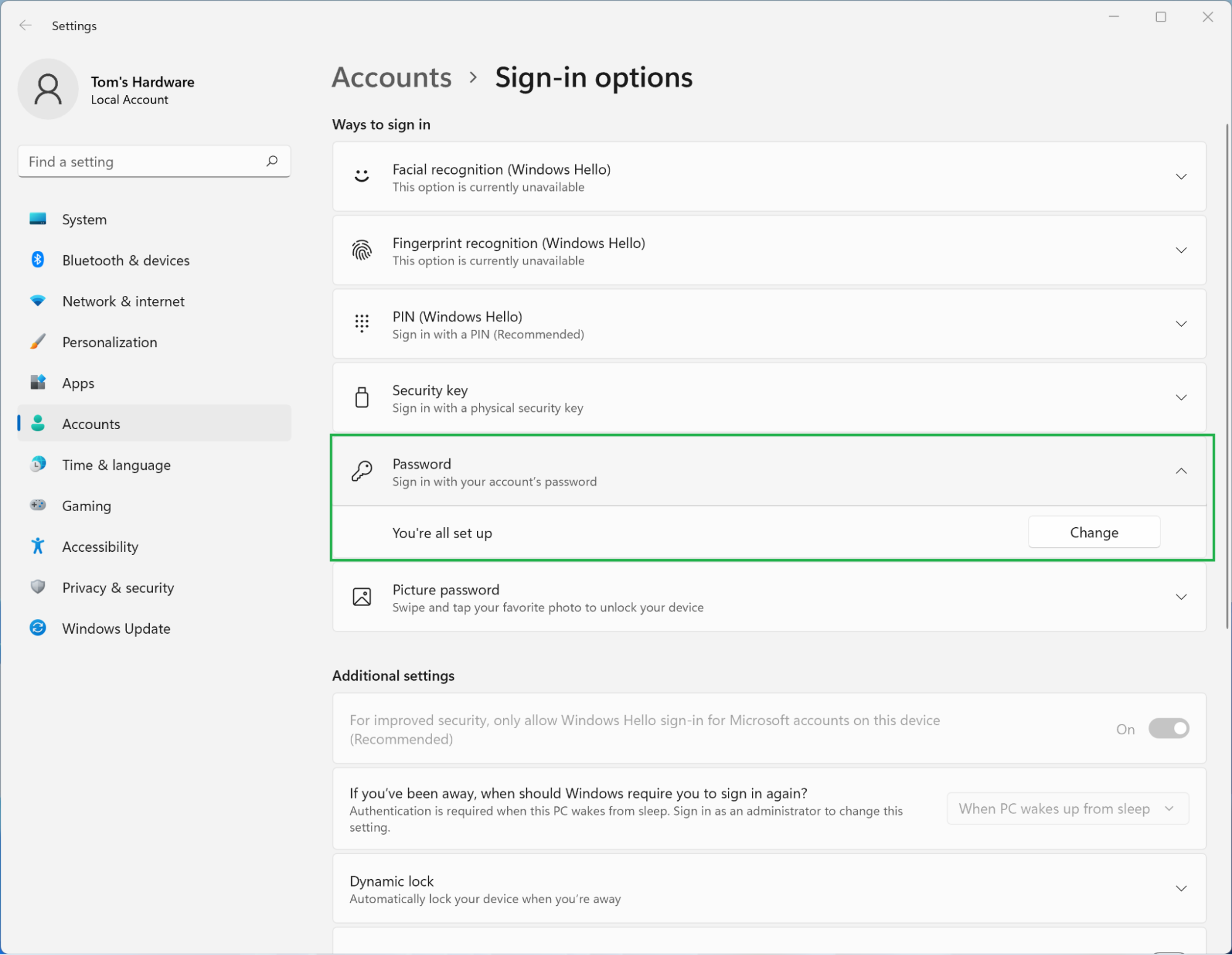Click the Find a setting search field
Screen dimensions: 1232x955
tap(154, 162)
